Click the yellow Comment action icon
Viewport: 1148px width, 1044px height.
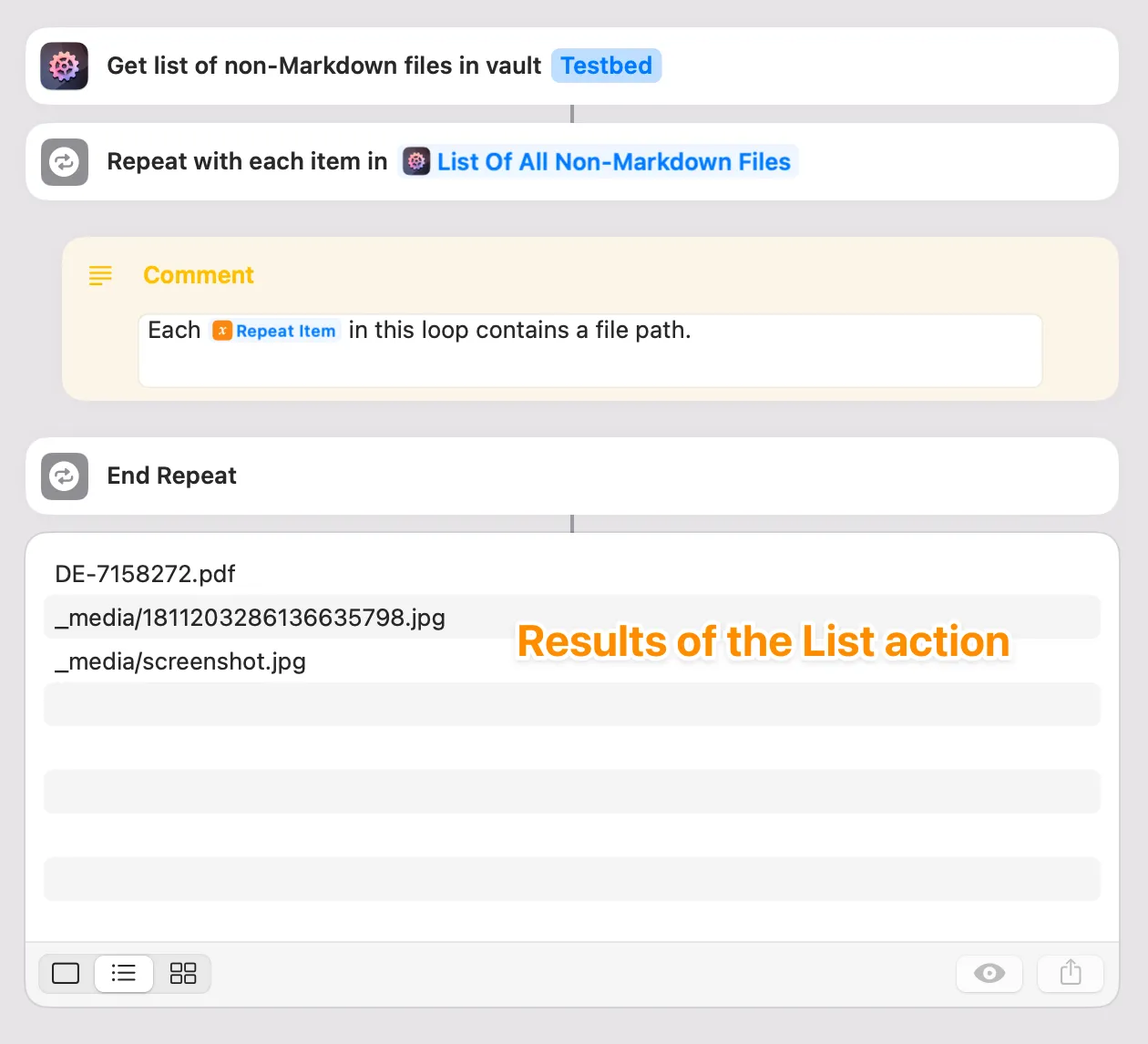click(x=100, y=275)
